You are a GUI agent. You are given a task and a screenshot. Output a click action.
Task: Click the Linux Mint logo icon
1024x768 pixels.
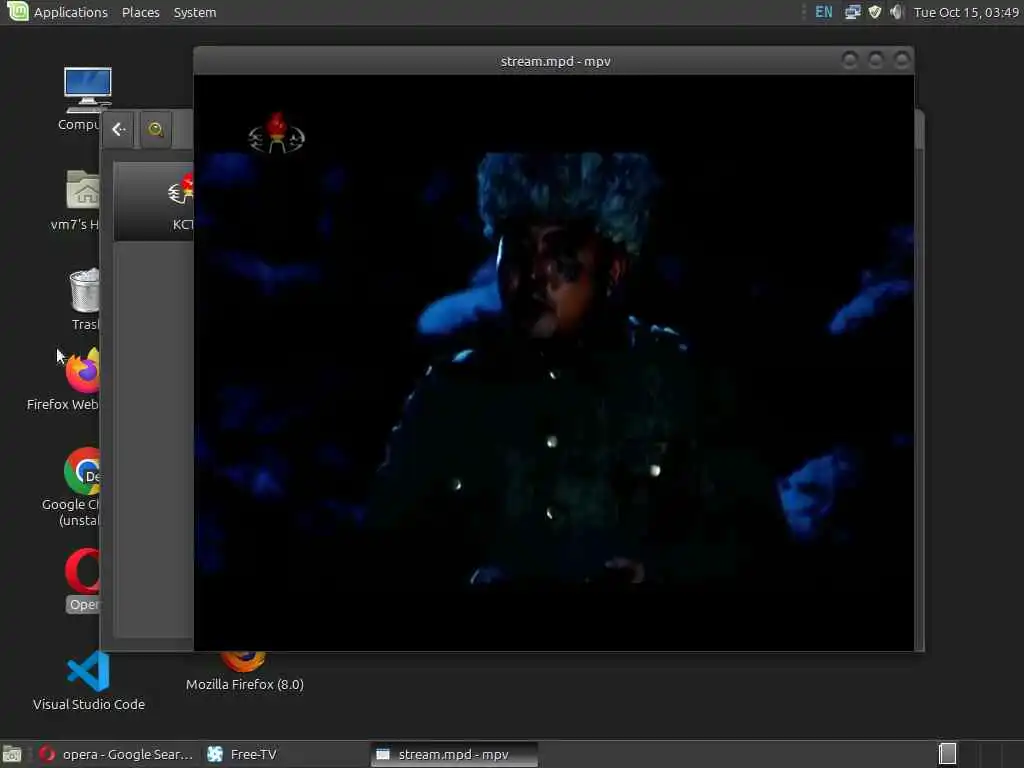[18, 12]
